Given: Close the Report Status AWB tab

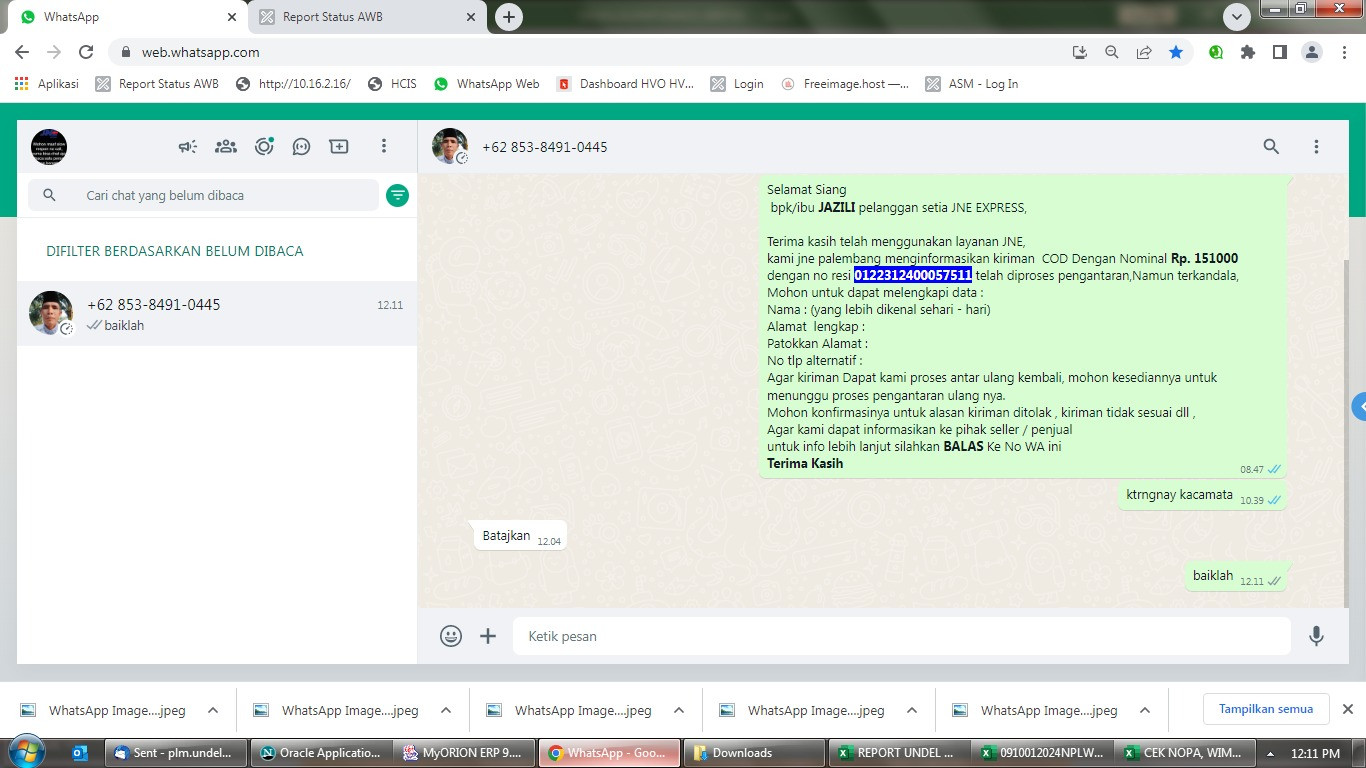Looking at the screenshot, I should pyautogui.click(x=471, y=17).
